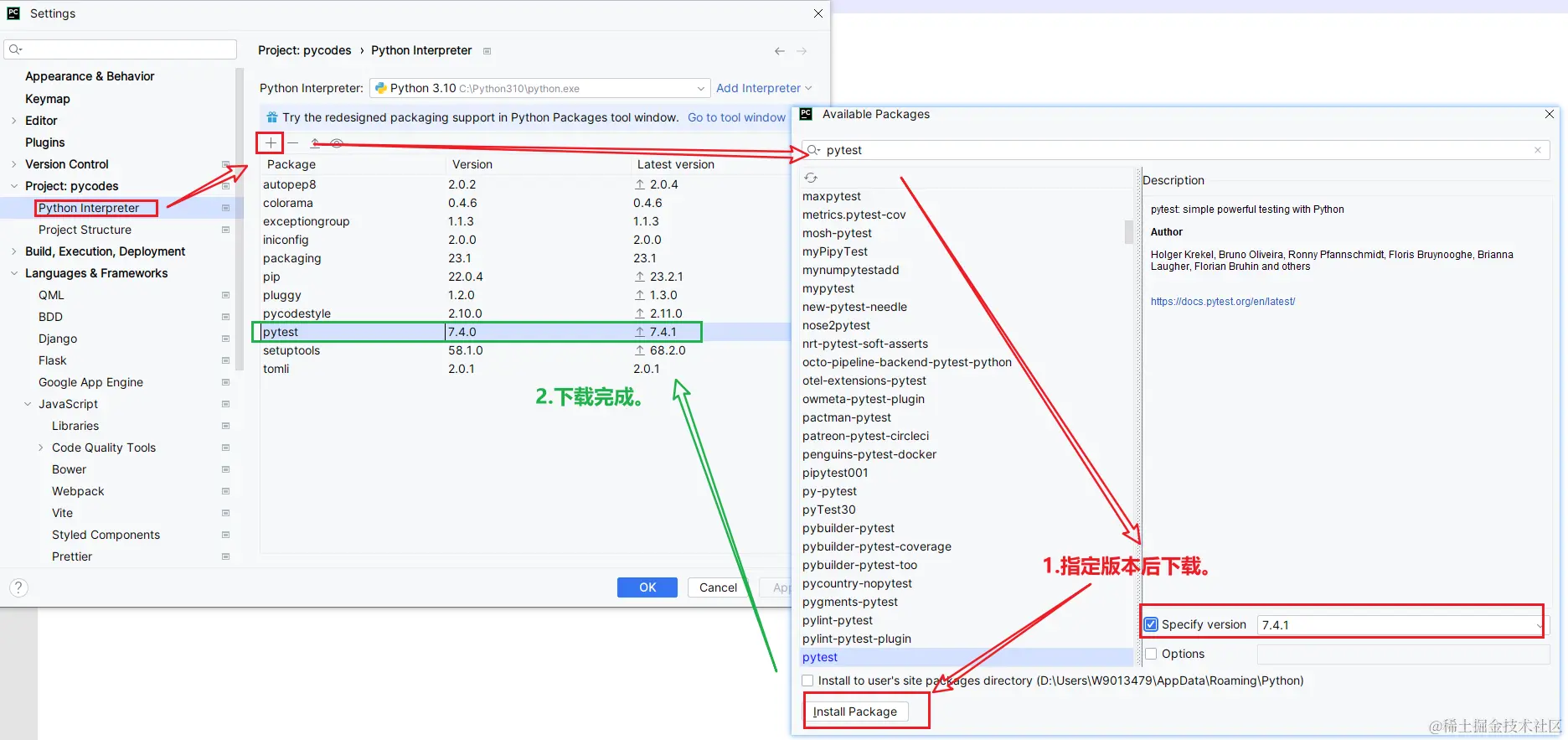Open the Styled Components settings
The height and width of the screenshot is (740, 1568).
(x=106, y=535)
